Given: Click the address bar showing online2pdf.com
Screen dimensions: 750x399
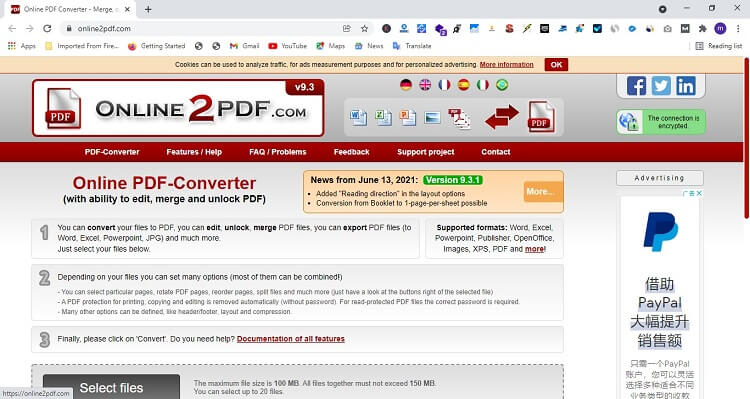Looking at the screenshot, I should [206, 29].
